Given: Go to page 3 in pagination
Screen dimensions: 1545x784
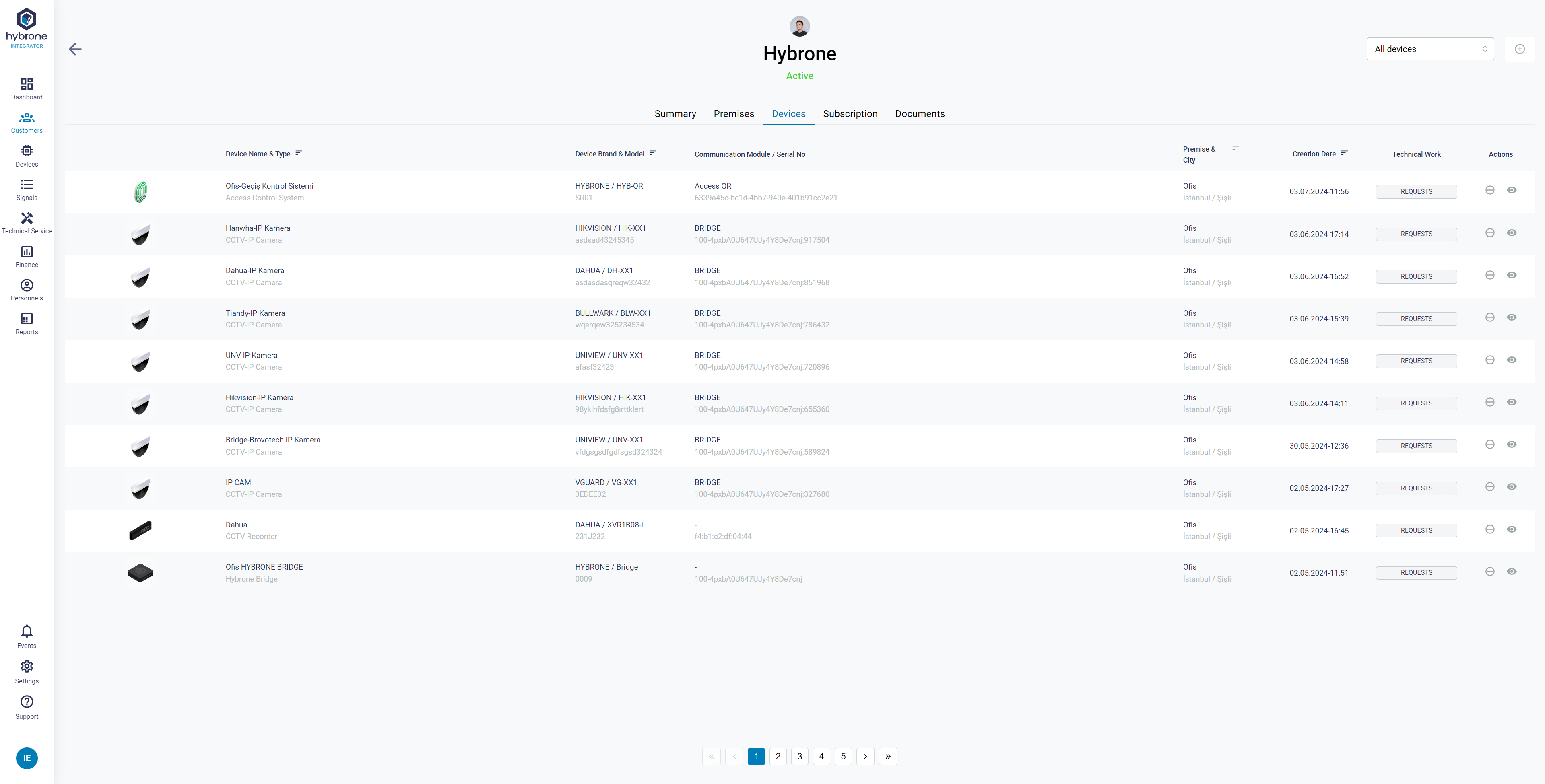Looking at the screenshot, I should 799,756.
